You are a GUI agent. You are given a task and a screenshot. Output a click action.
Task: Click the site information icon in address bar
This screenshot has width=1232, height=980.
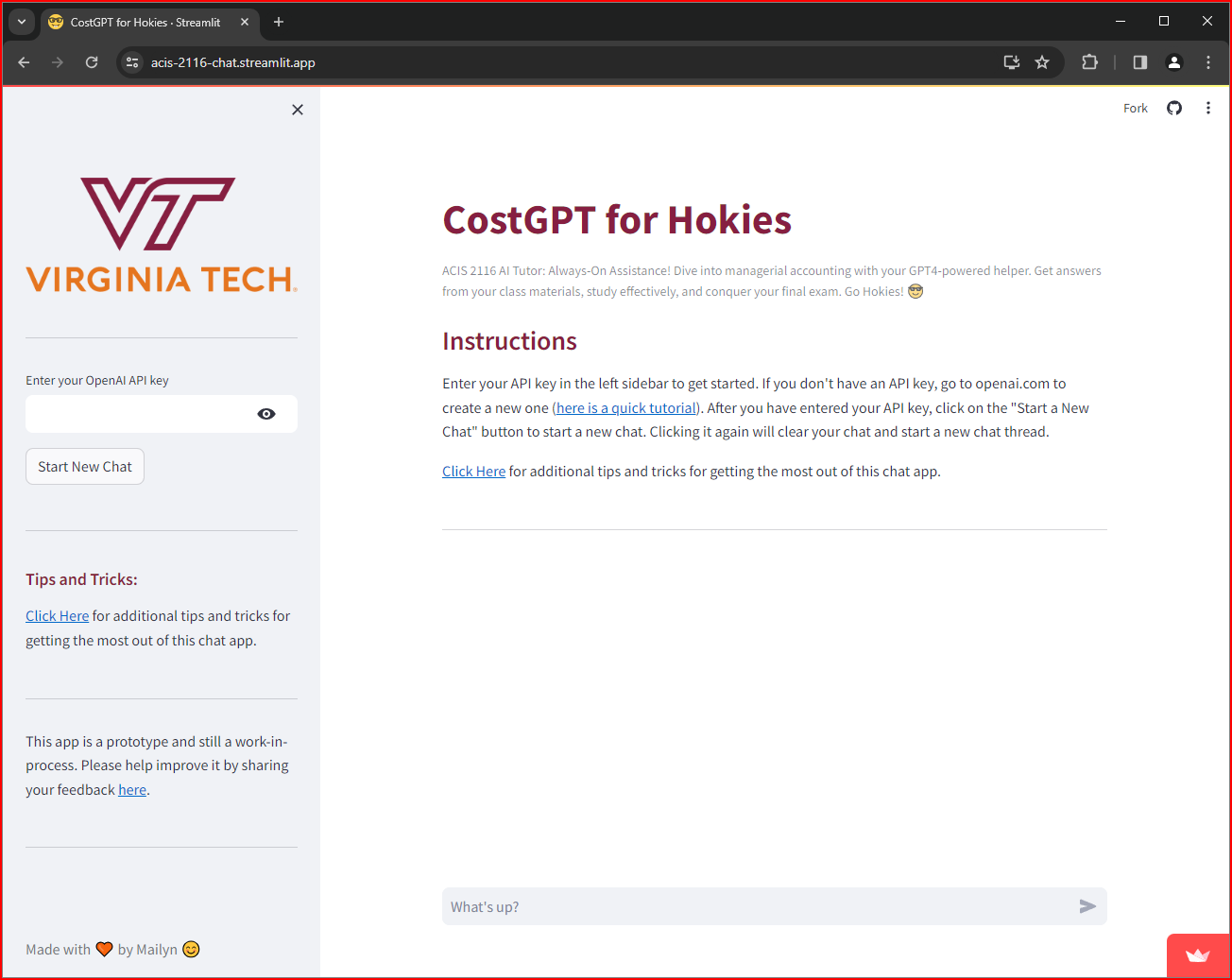click(131, 62)
